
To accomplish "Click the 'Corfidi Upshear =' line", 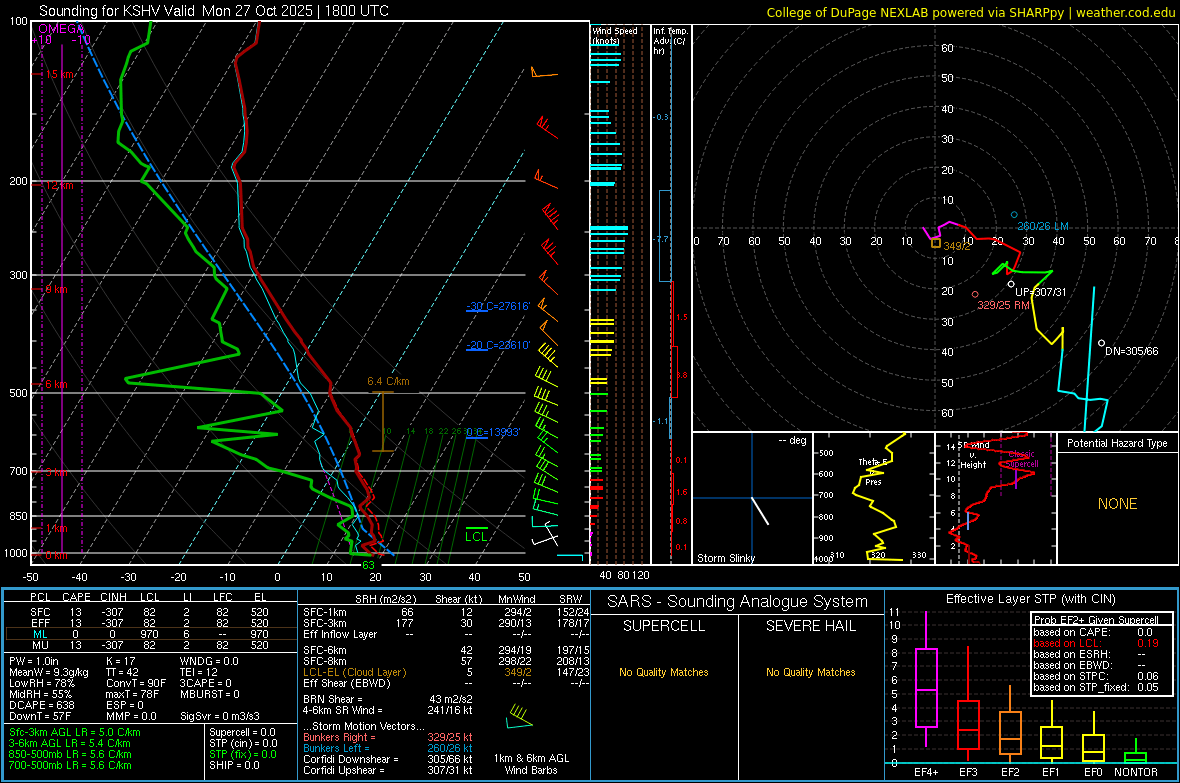I will [x=388, y=770].
